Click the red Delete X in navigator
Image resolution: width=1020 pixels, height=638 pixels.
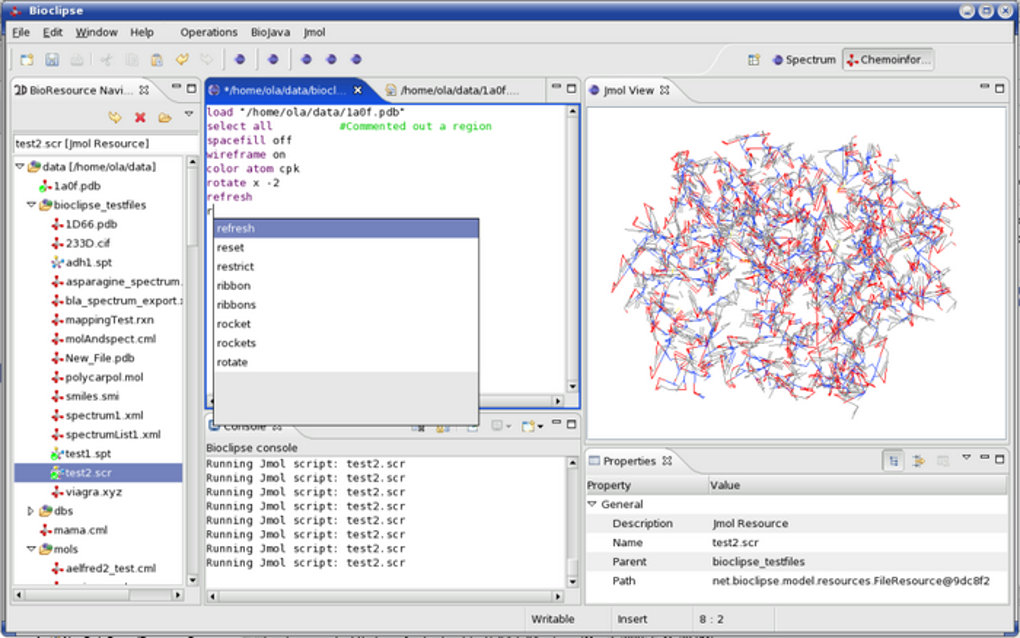coord(140,118)
